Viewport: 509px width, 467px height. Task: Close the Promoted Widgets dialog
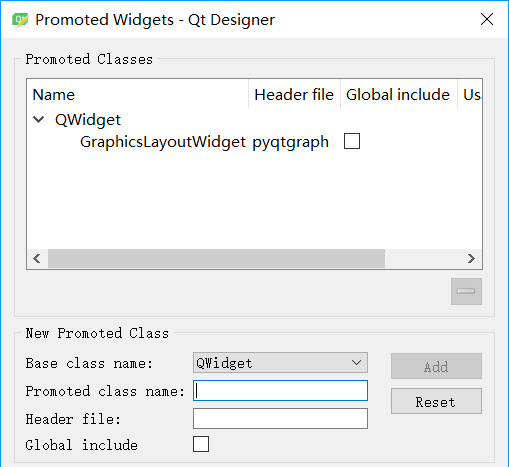point(487,19)
